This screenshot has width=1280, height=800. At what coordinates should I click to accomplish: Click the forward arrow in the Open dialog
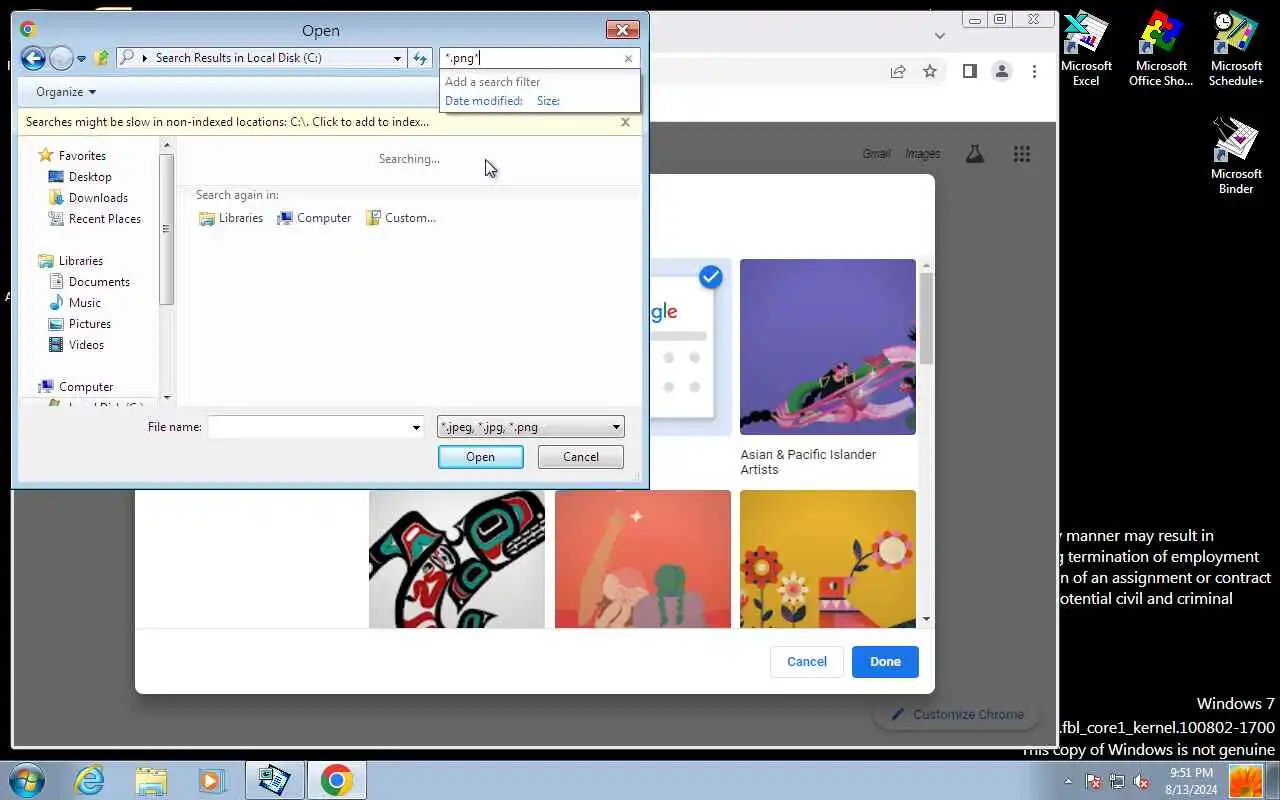click(61, 58)
